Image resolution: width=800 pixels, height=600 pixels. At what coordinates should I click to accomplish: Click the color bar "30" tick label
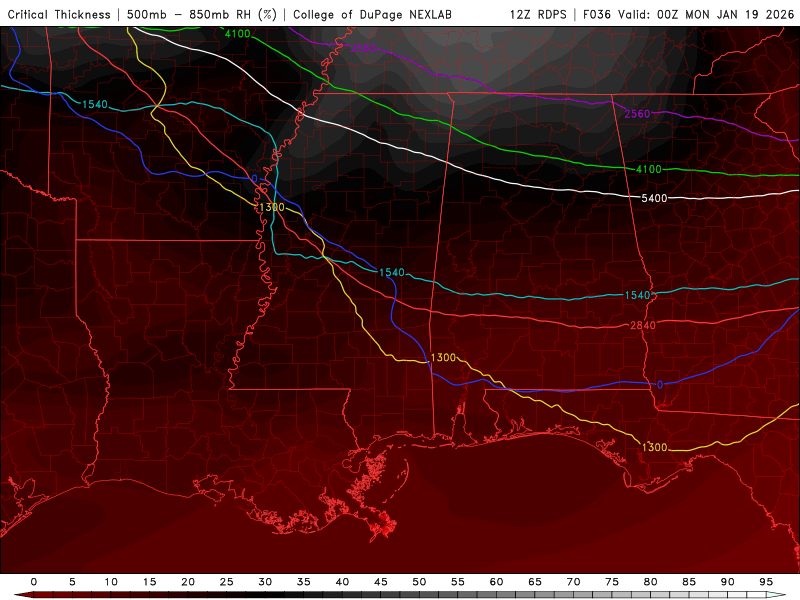265,582
